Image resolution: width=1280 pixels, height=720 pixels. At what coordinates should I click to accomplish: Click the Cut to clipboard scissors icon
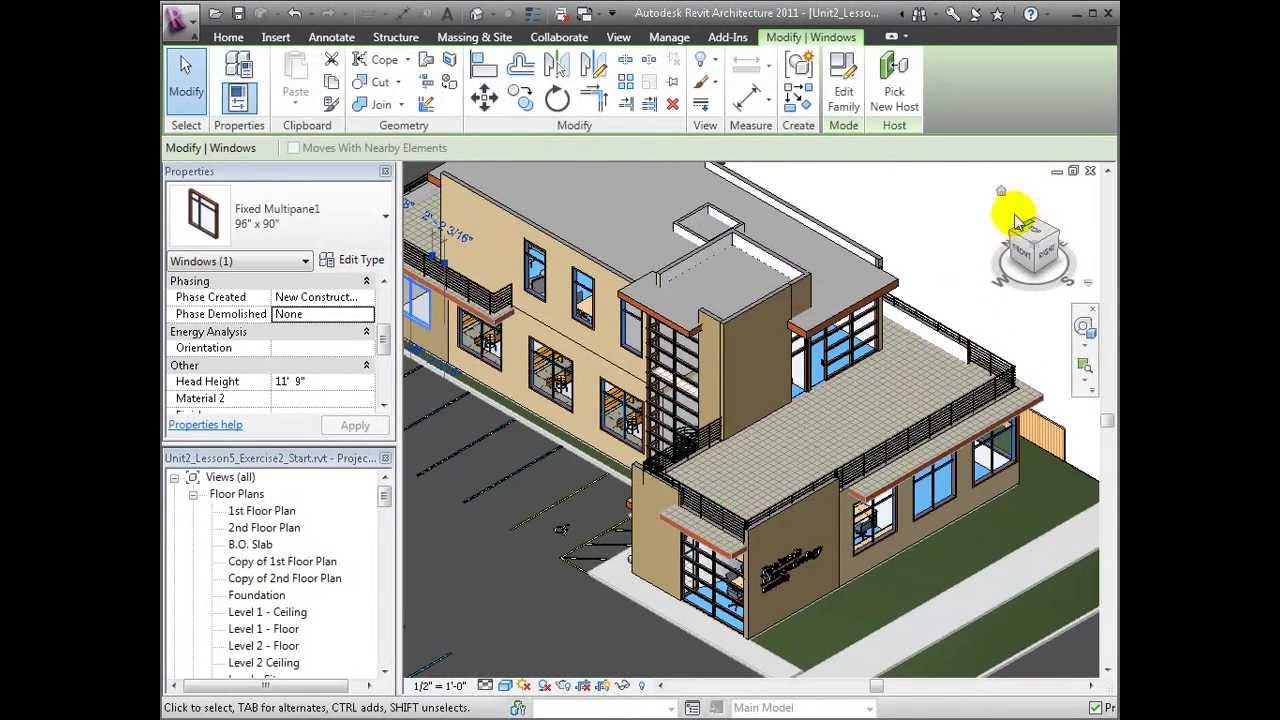pyautogui.click(x=331, y=60)
